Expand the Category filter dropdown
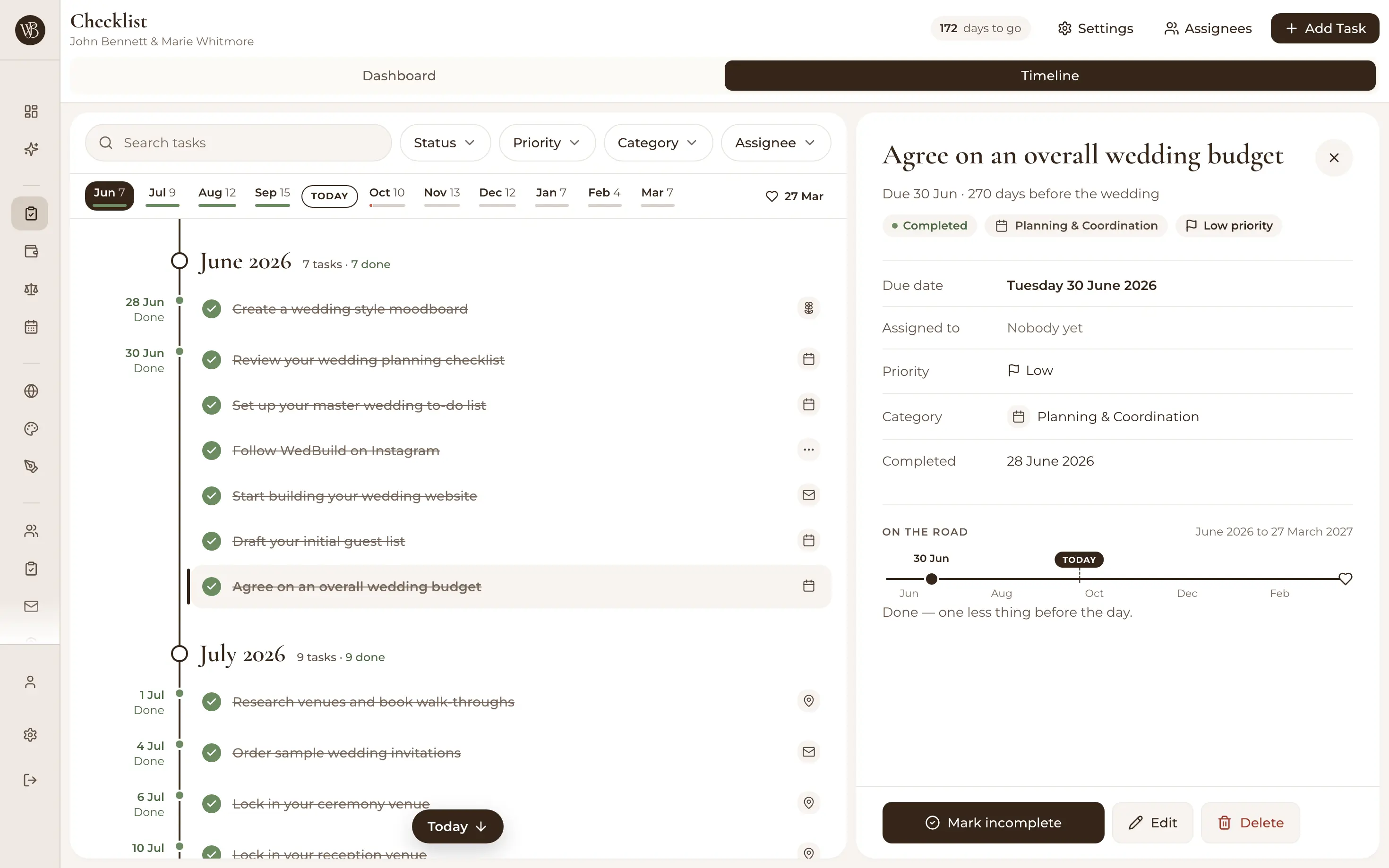The height and width of the screenshot is (868, 1389). click(658, 143)
